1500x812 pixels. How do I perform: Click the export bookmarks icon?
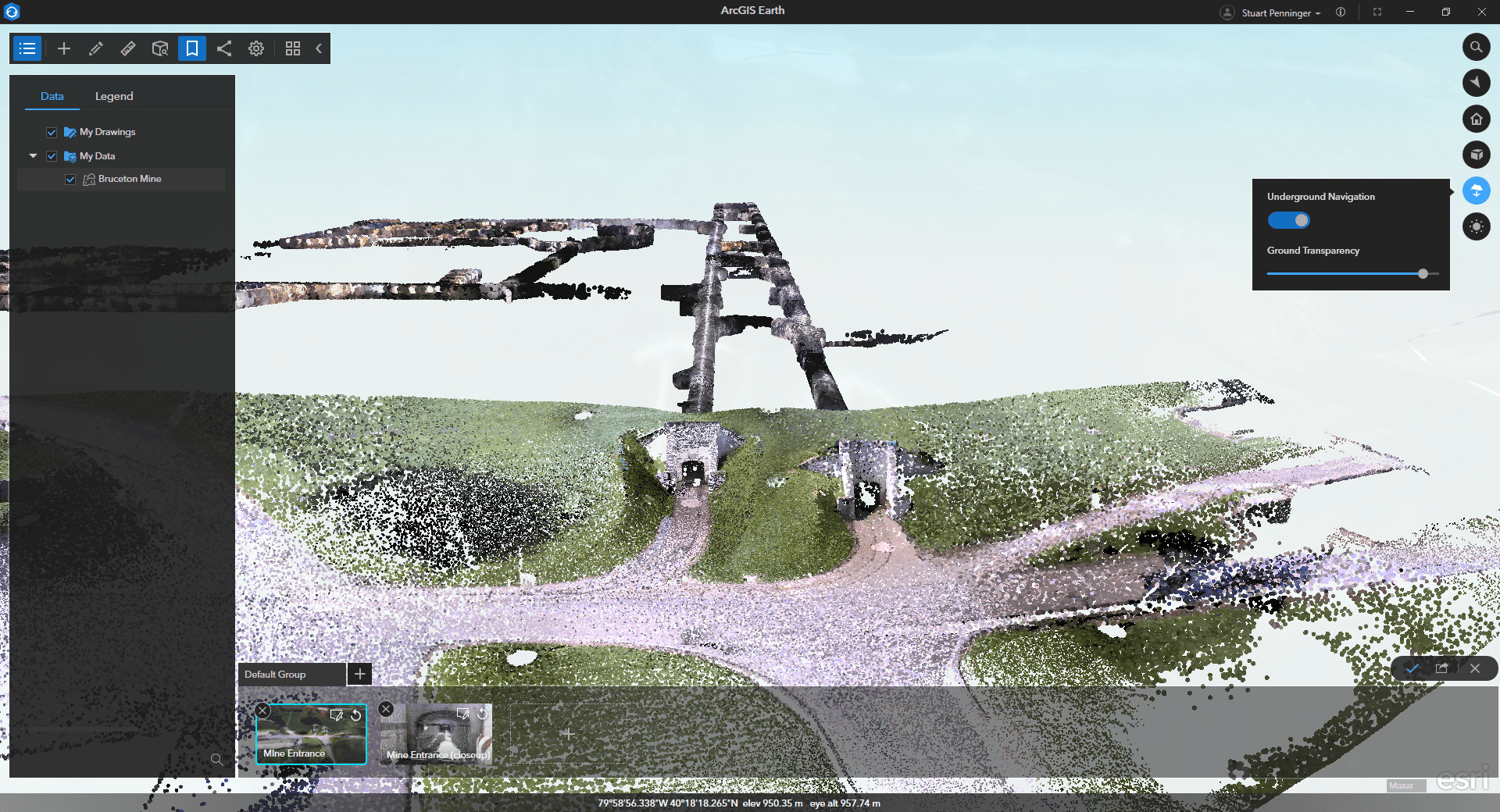coord(1442,668)
